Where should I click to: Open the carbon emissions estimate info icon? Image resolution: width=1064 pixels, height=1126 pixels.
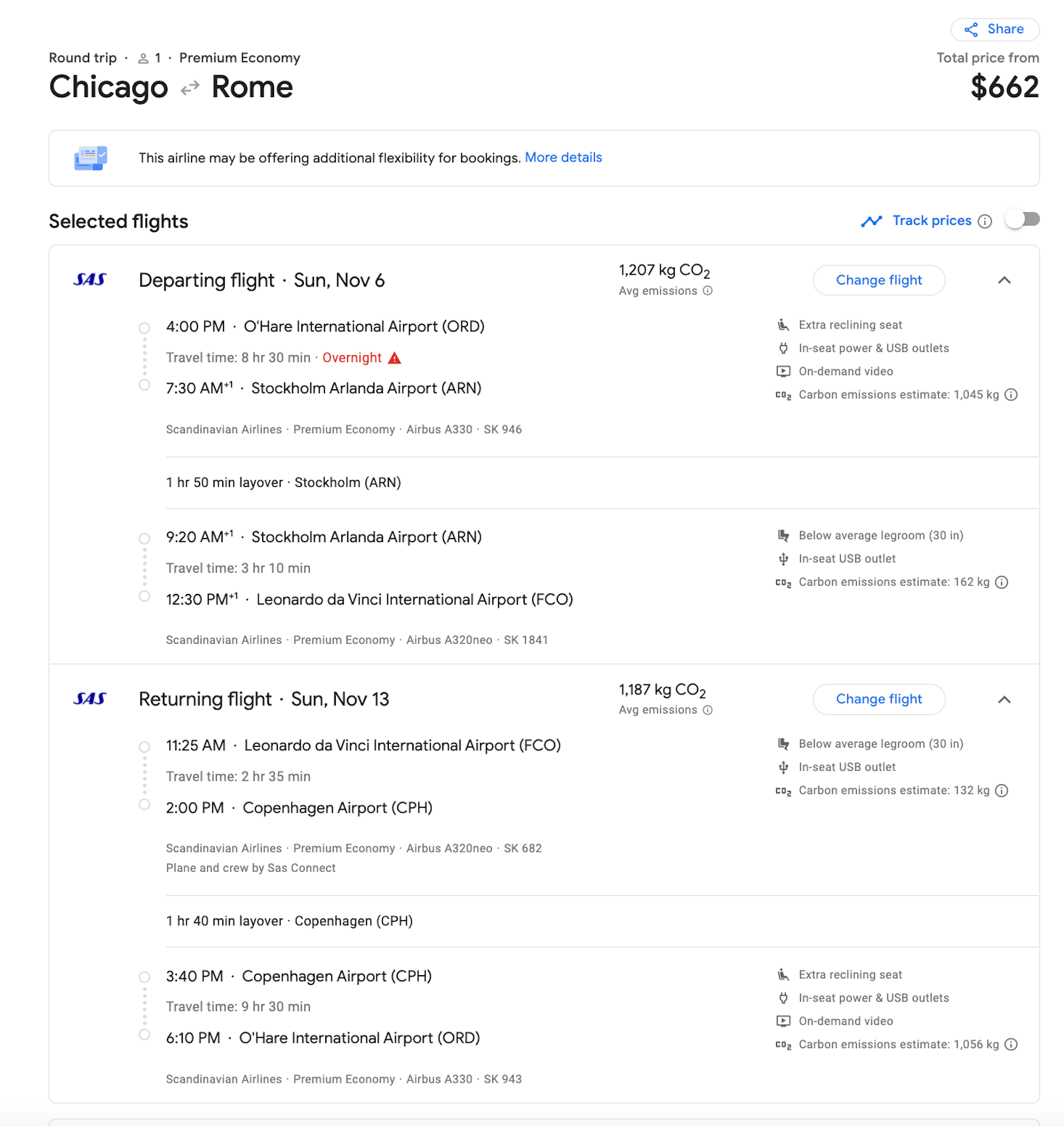tap(1011, 394)
